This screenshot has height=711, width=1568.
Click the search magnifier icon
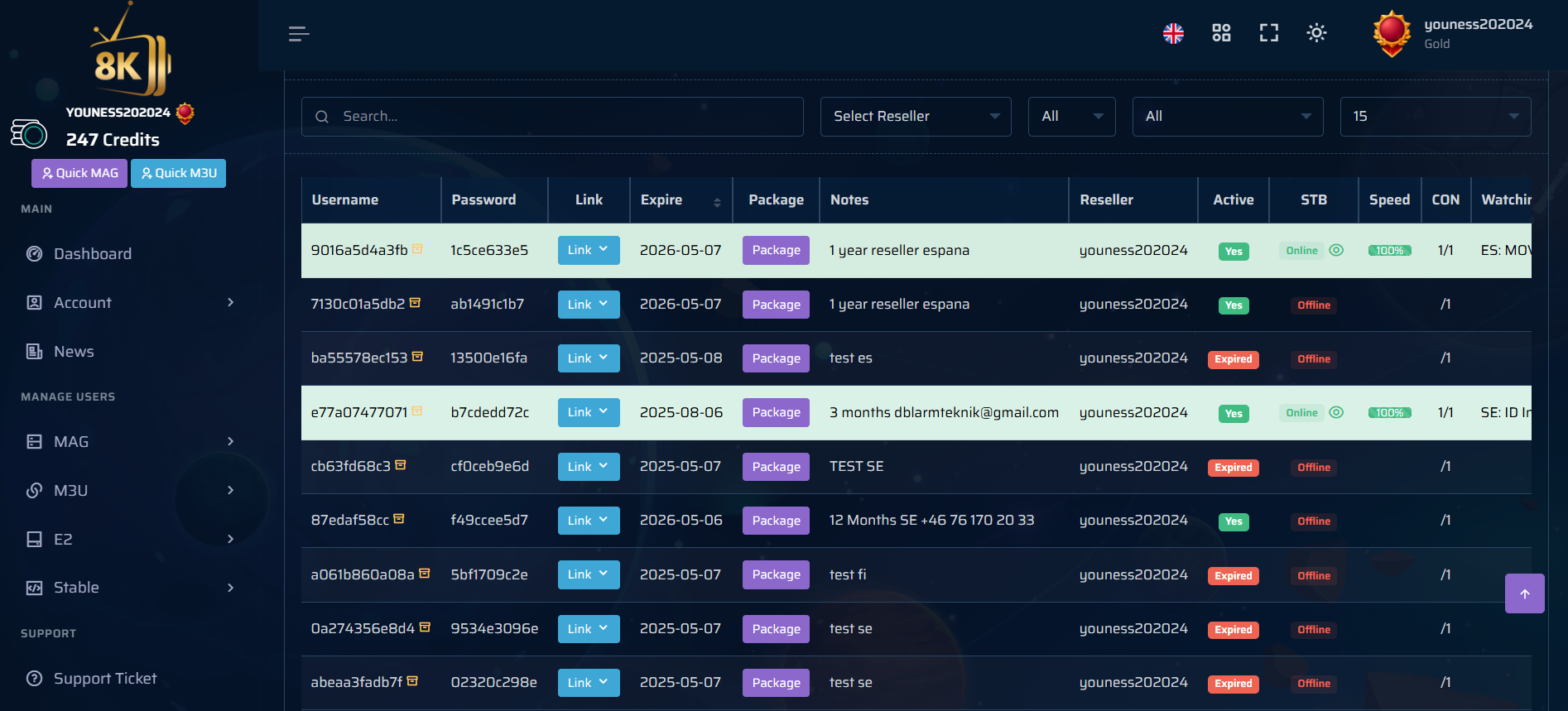(x=322, y=117)
